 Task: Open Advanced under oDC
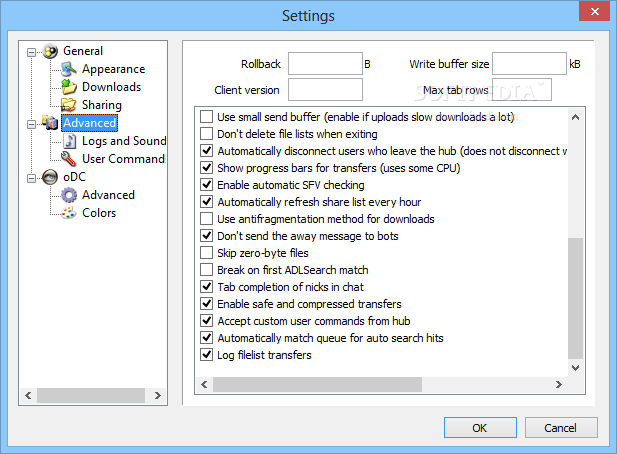click(108, 195)
